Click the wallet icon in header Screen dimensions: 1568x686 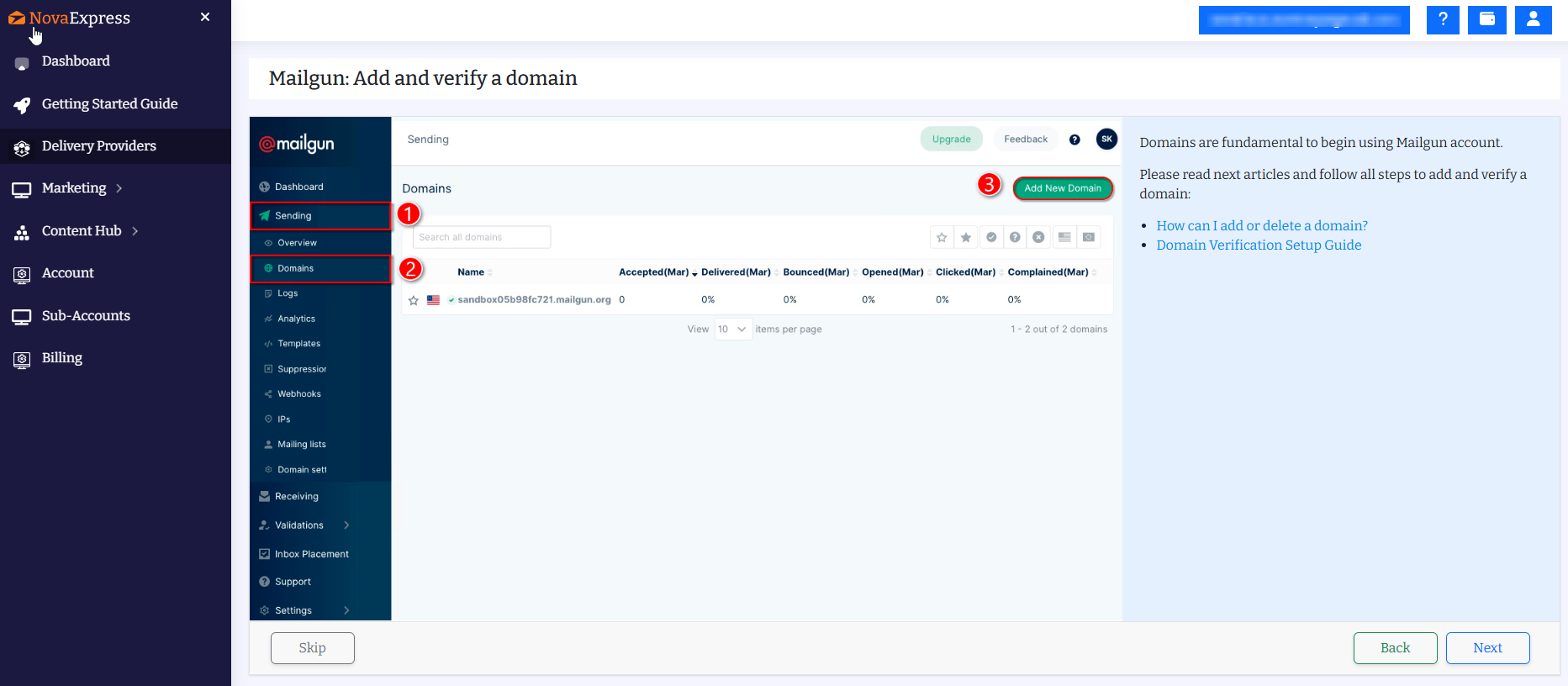[1486, 19]
